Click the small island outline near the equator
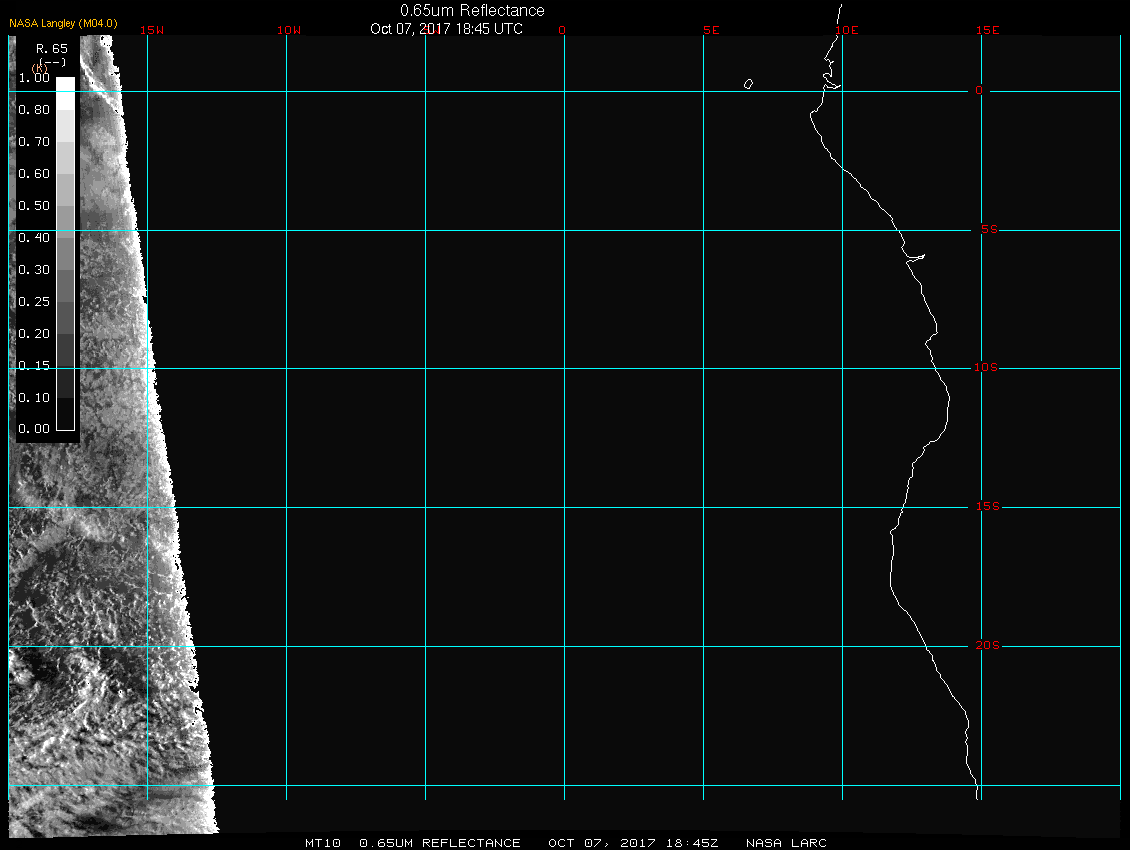 pyautogui.click(x=748, y=84)
